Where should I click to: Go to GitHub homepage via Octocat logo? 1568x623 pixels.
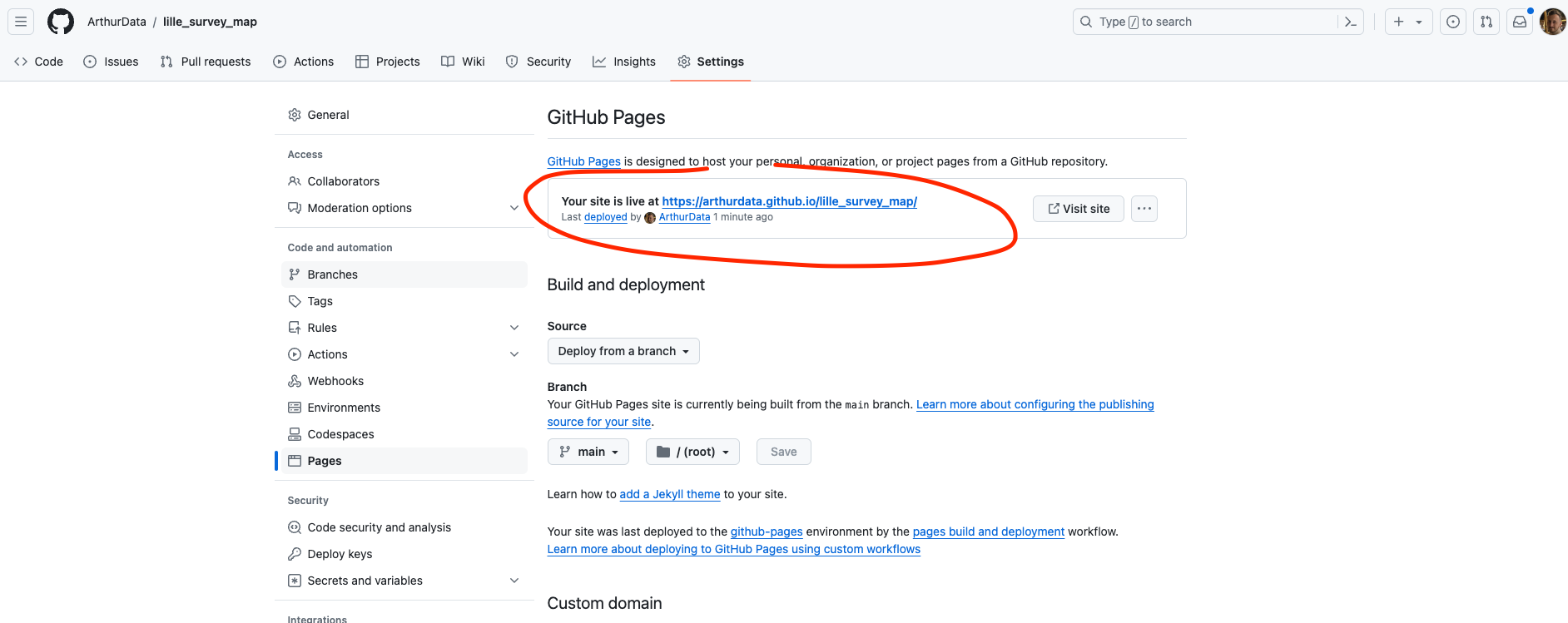click(x=61, y=22)
